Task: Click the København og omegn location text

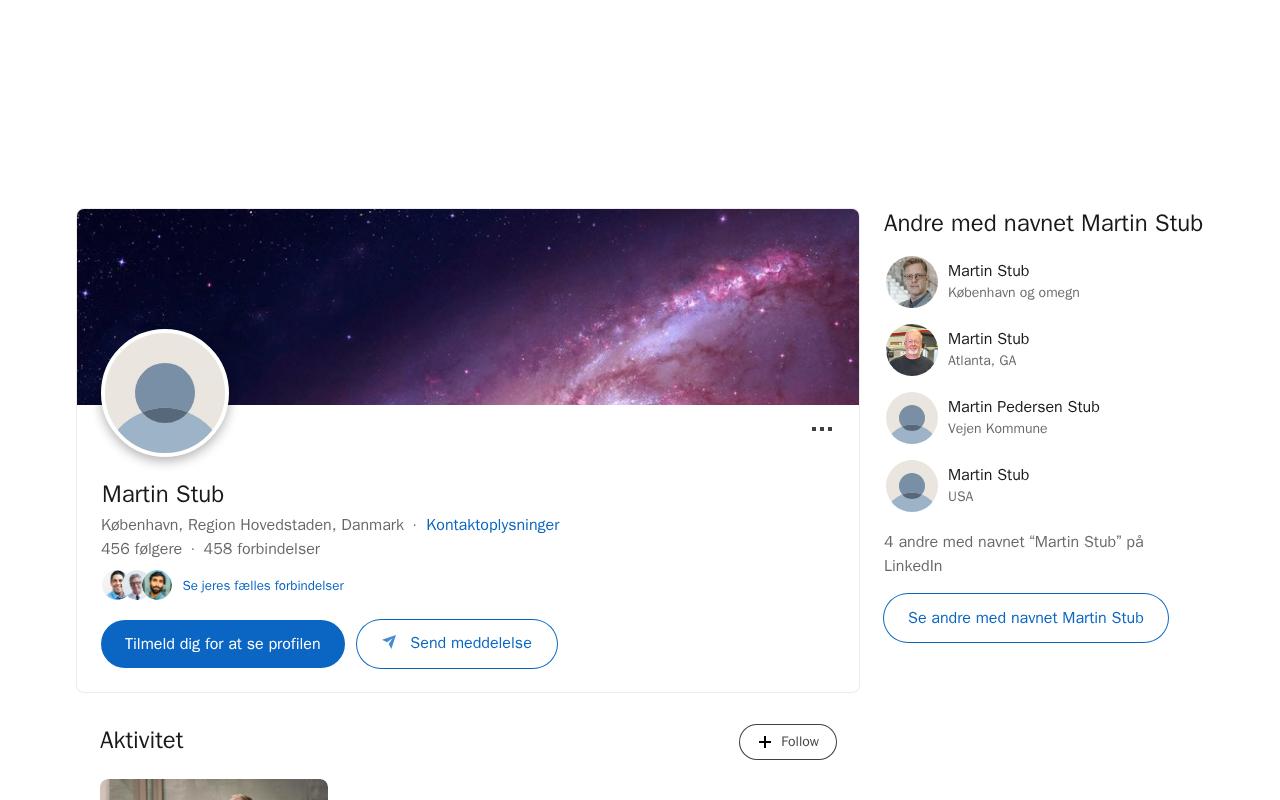Action: point(1014,293)
